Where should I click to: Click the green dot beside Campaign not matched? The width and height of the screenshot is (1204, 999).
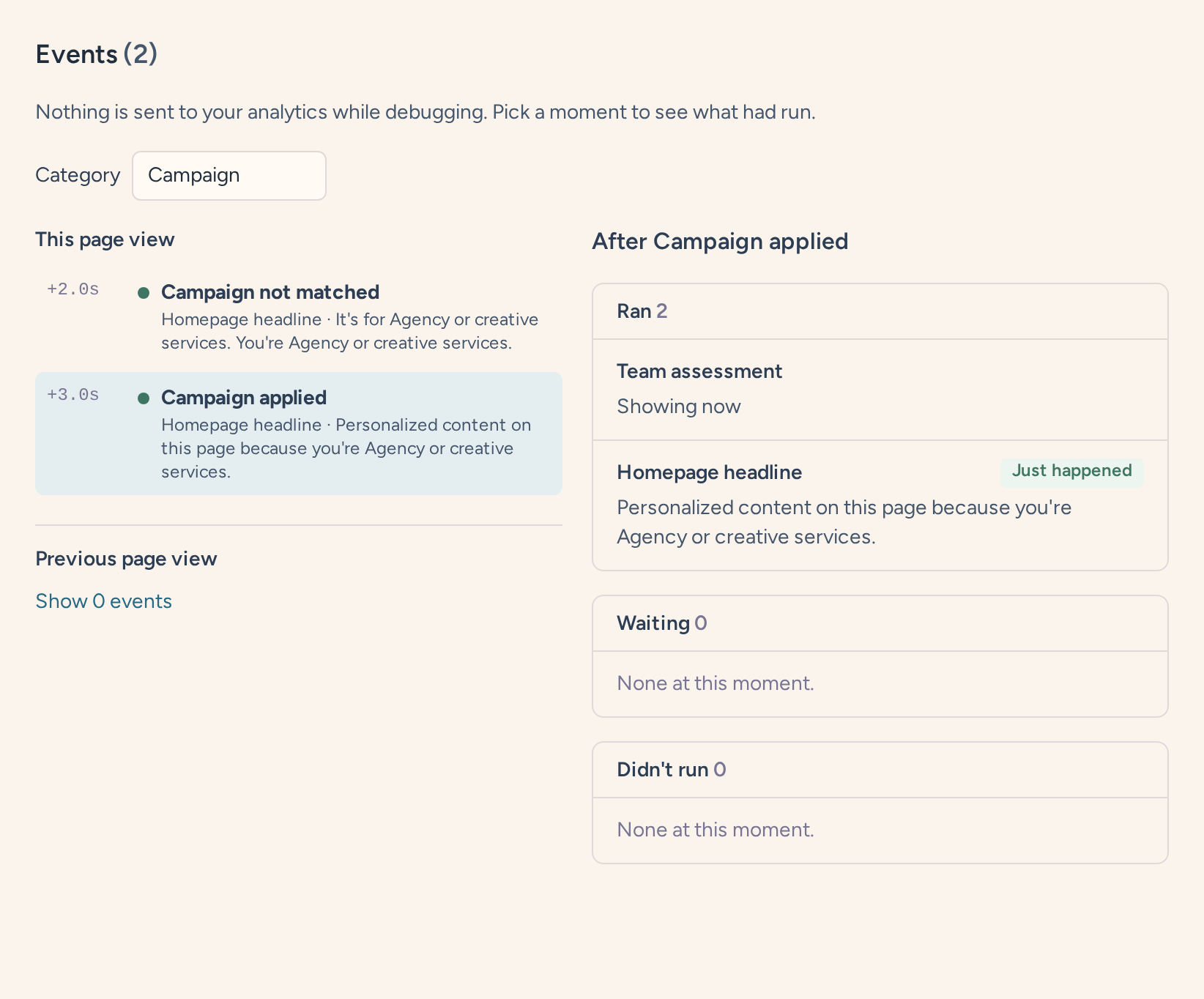(144, 293)
